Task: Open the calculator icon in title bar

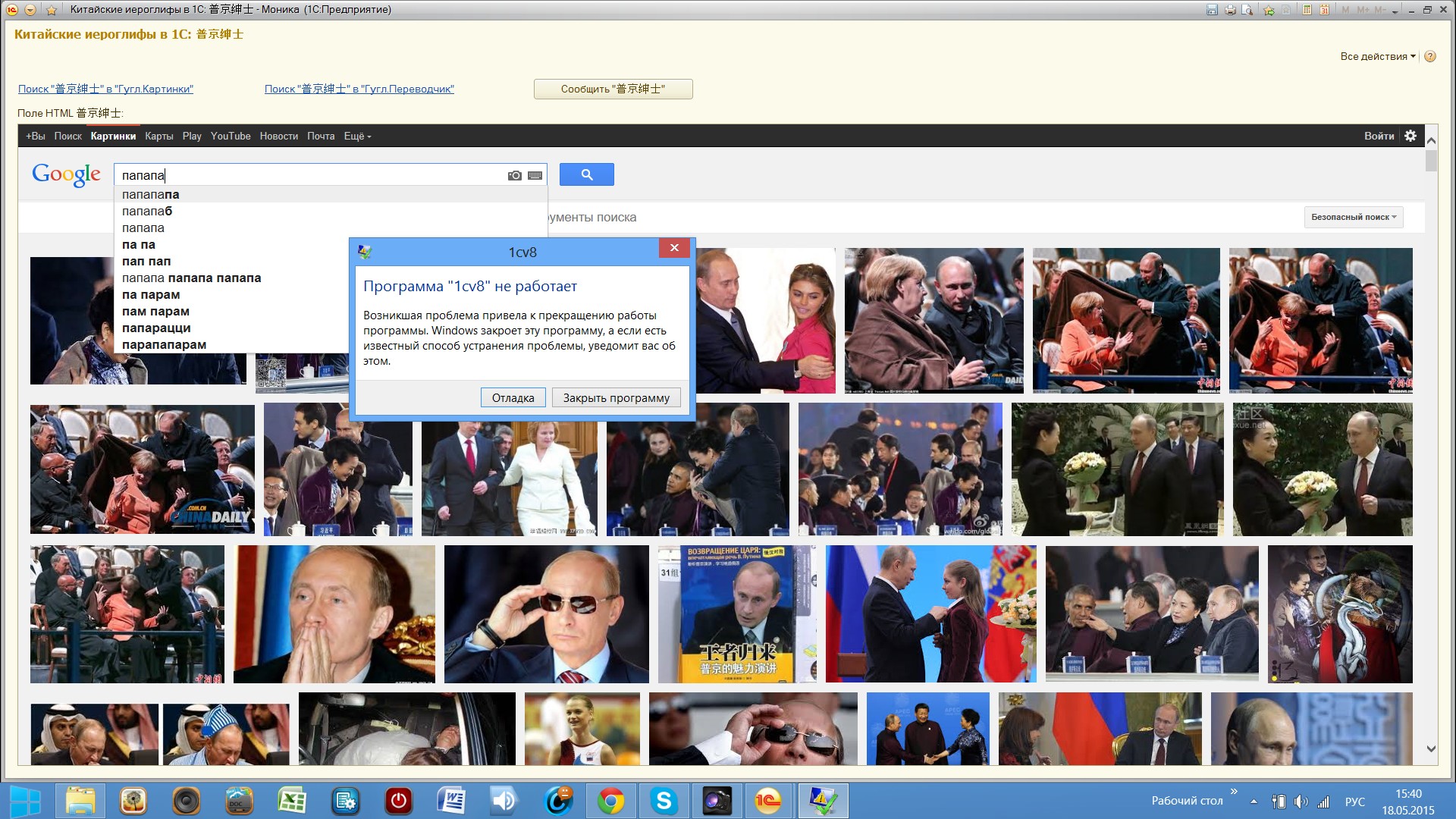Action: point(1307,10)
